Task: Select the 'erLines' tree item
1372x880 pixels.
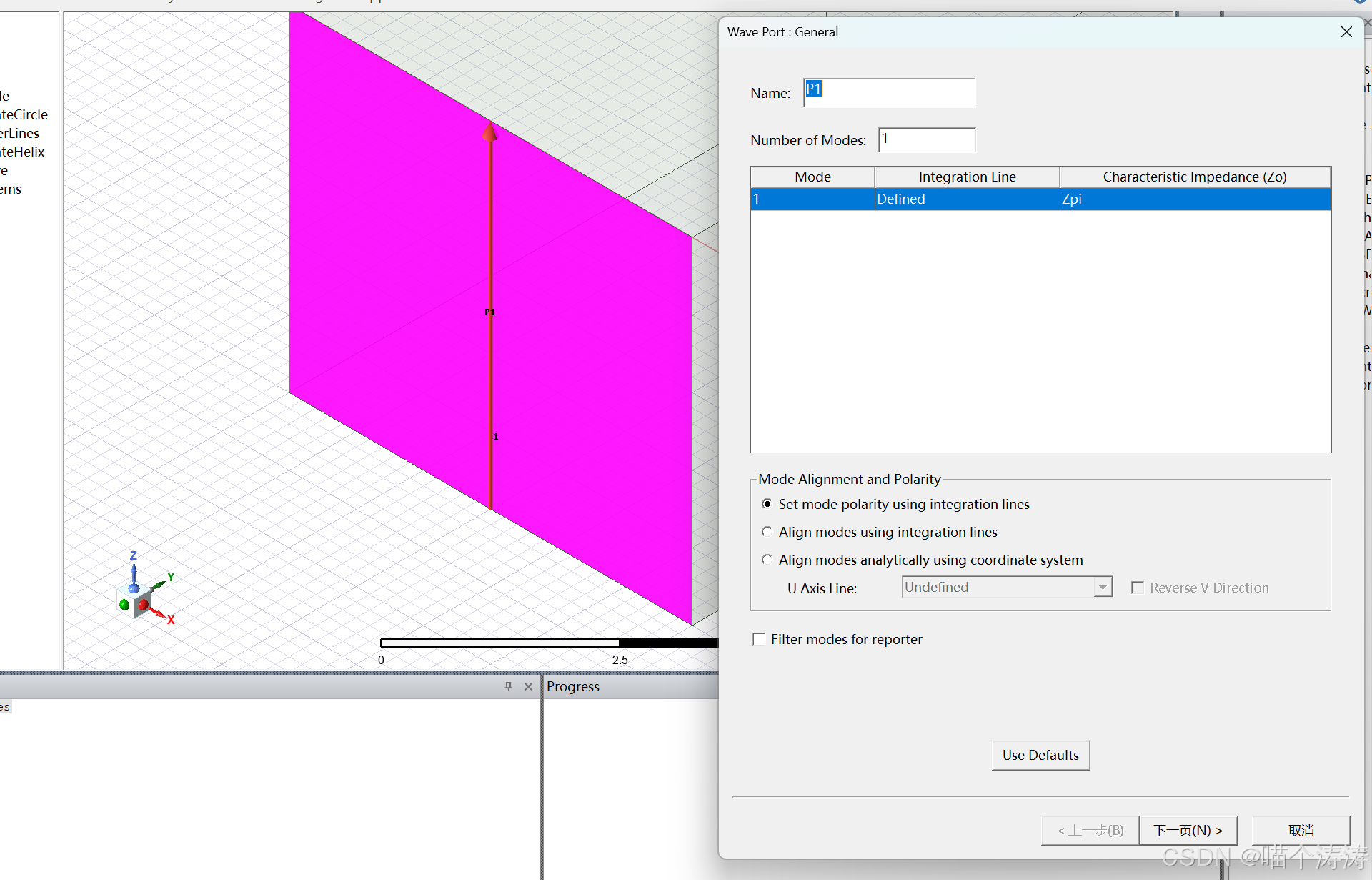Action: click(x=19, y=133)
